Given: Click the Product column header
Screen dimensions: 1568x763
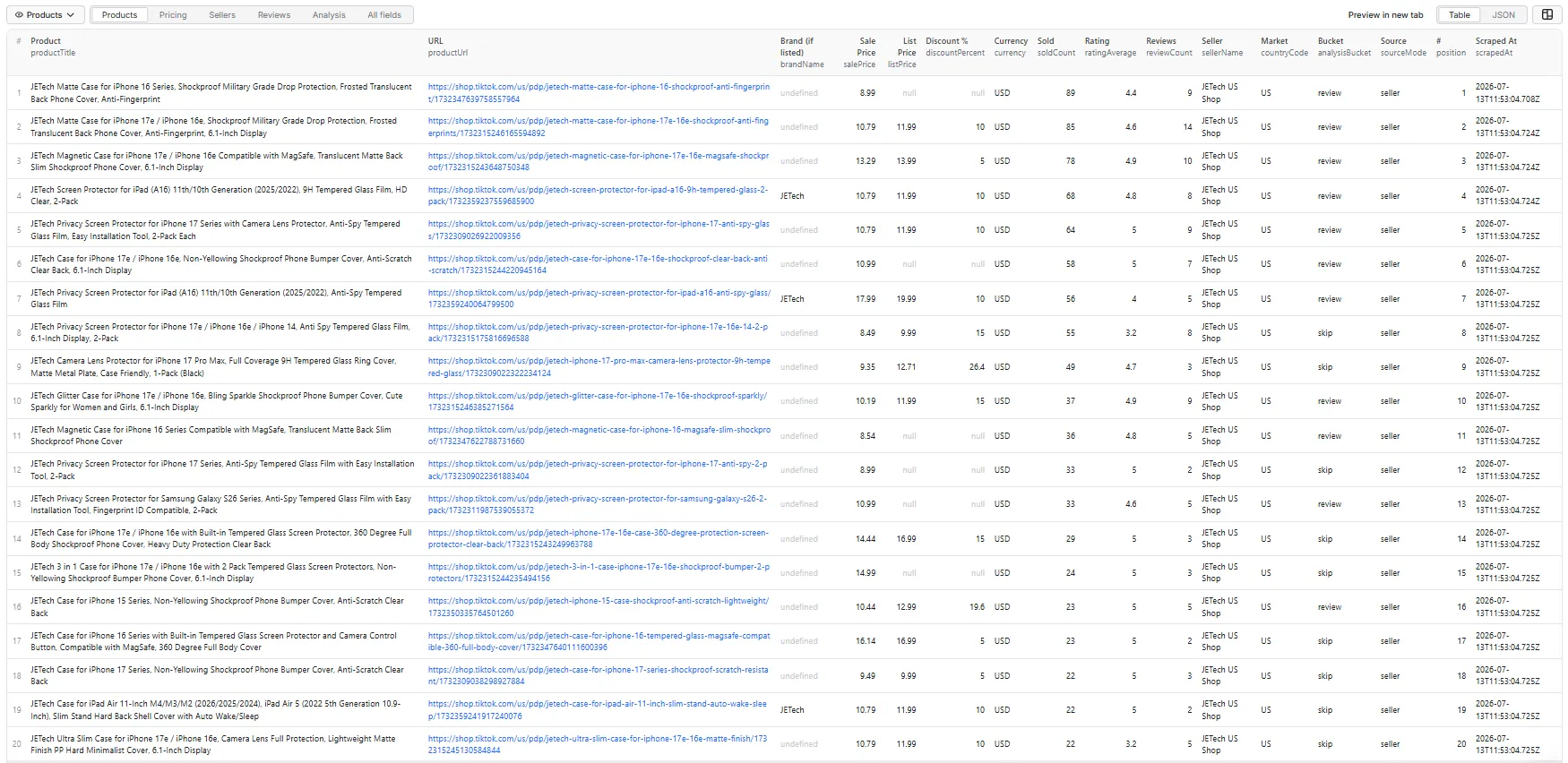Looking at the screenshot, I should point(46,40).
